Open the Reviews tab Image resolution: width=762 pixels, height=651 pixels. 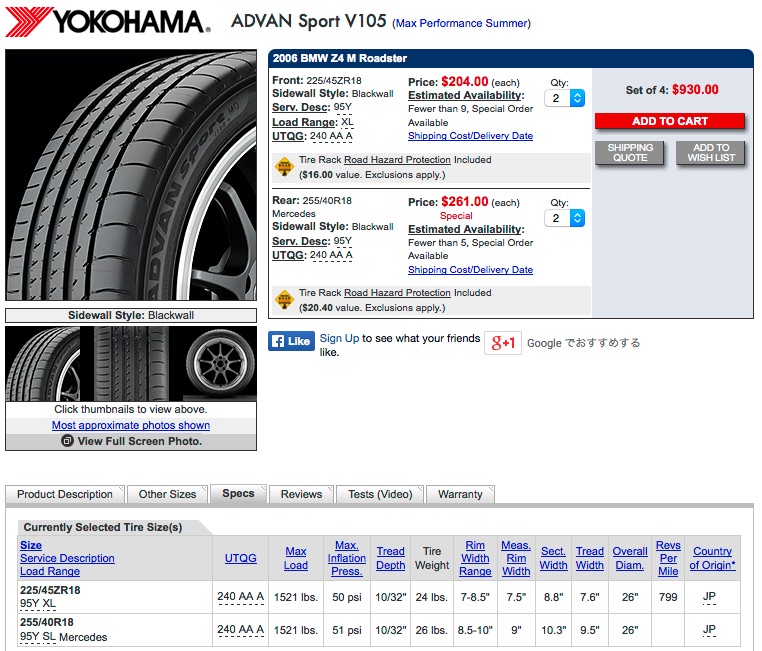[x=301, y=494]
